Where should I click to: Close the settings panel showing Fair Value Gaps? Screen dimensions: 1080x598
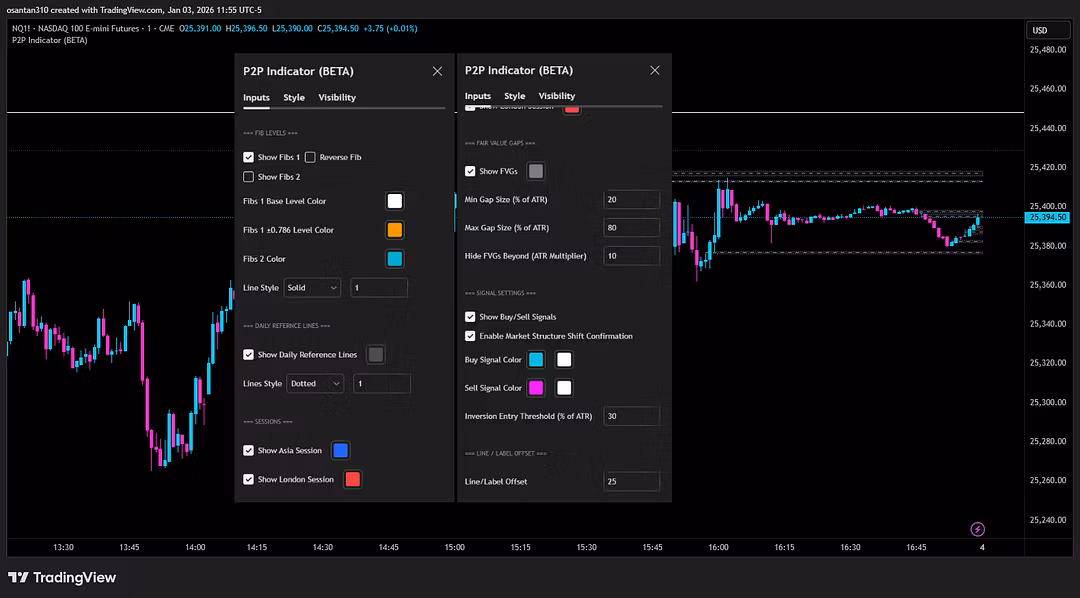655,71
